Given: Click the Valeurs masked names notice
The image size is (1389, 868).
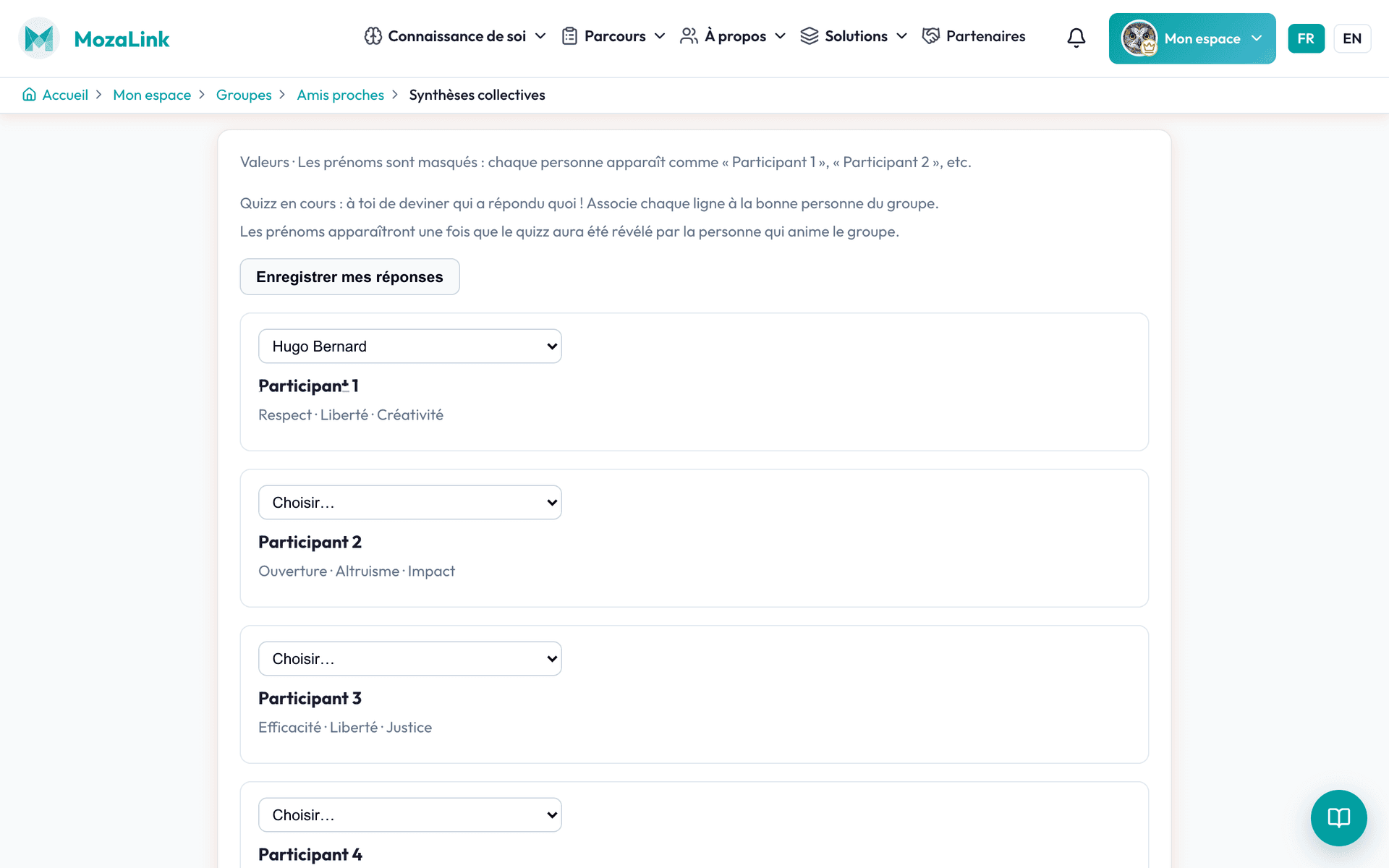Looking at the screenshot, I should tap(606, 162).
